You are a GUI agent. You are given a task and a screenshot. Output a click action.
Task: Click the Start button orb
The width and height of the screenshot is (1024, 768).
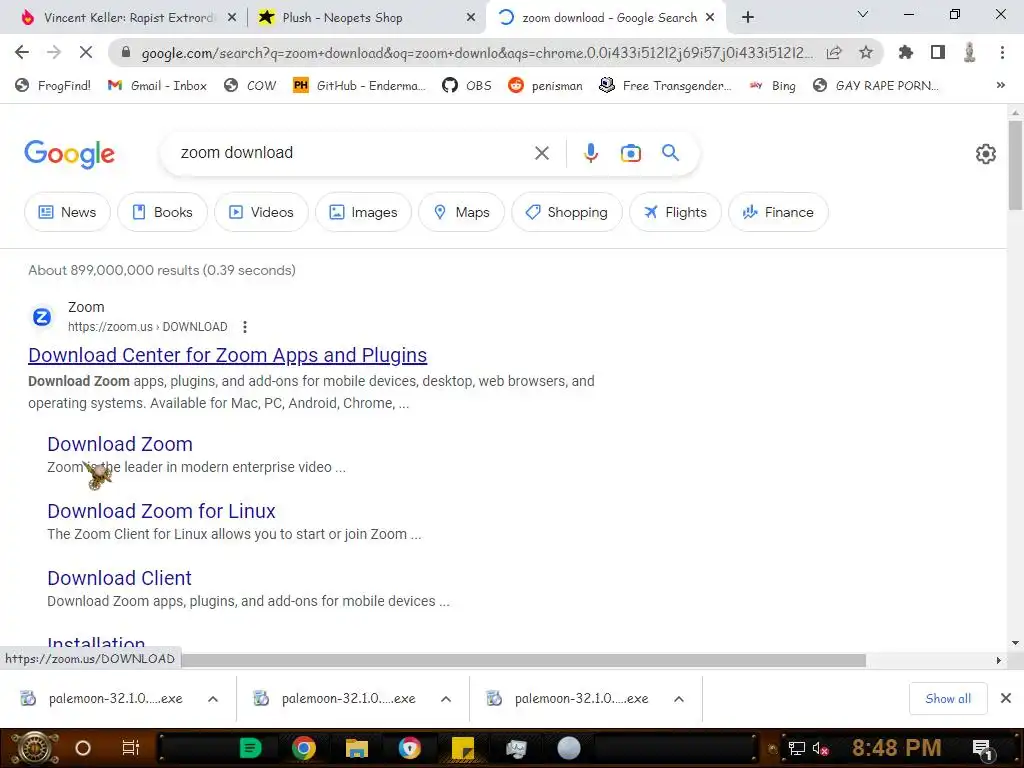click(35, 748)
